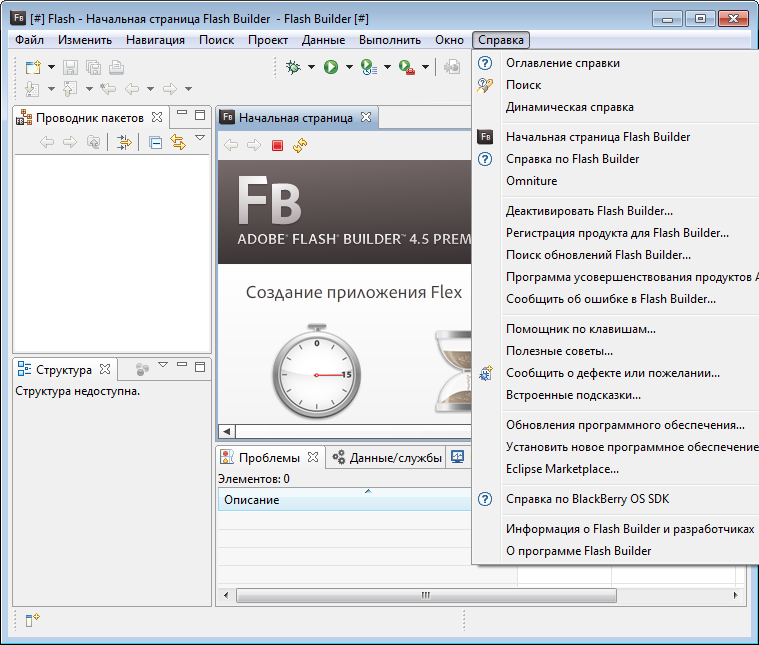Screen dimensions: 759x645
Task: Click Сообщить о дефекте или пожелании... item
Action: [613, 373]
